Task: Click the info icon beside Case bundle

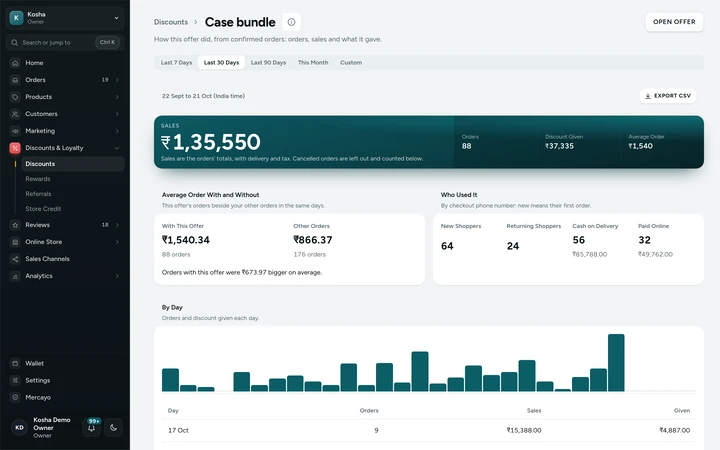Action: tap(291, 22)
